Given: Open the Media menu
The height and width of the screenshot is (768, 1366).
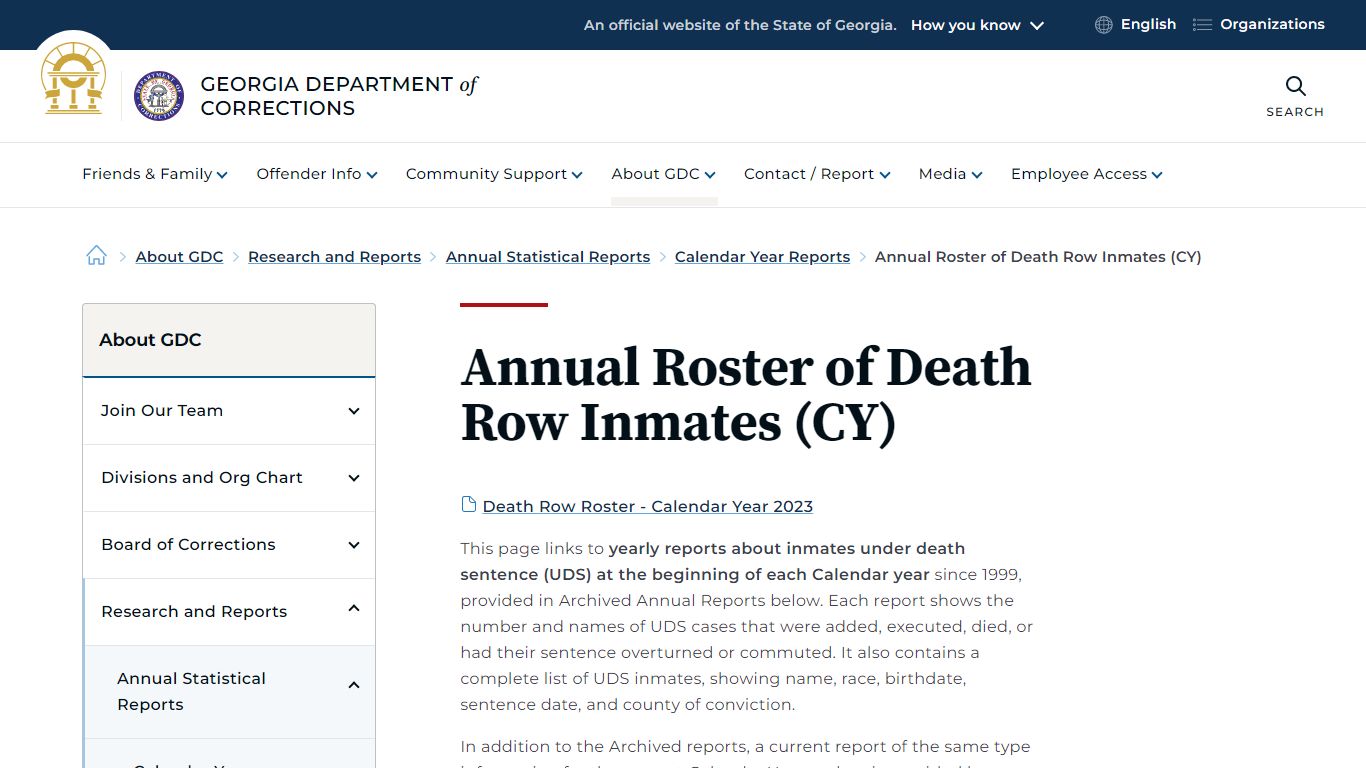Looking at the screenshot, I should pos(951,174).
